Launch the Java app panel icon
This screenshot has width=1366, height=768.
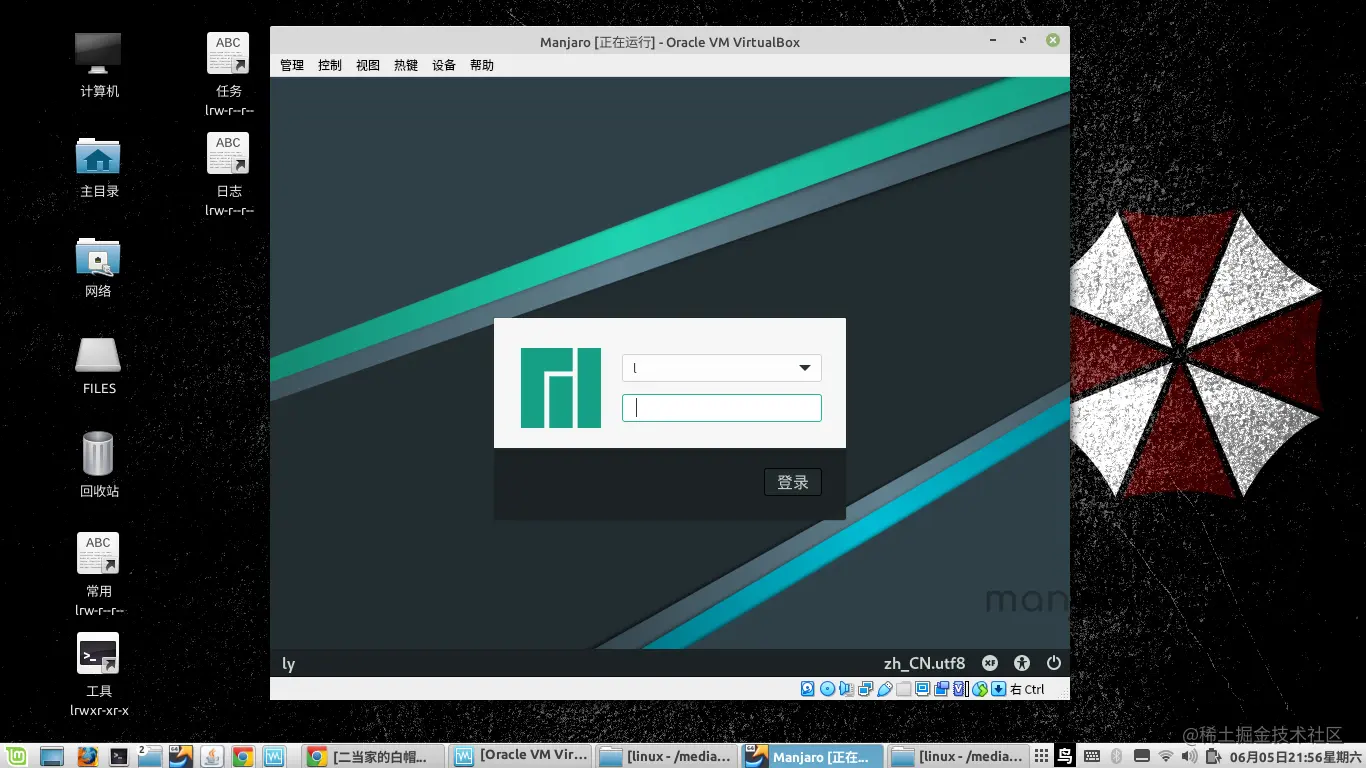coord(211,757)
